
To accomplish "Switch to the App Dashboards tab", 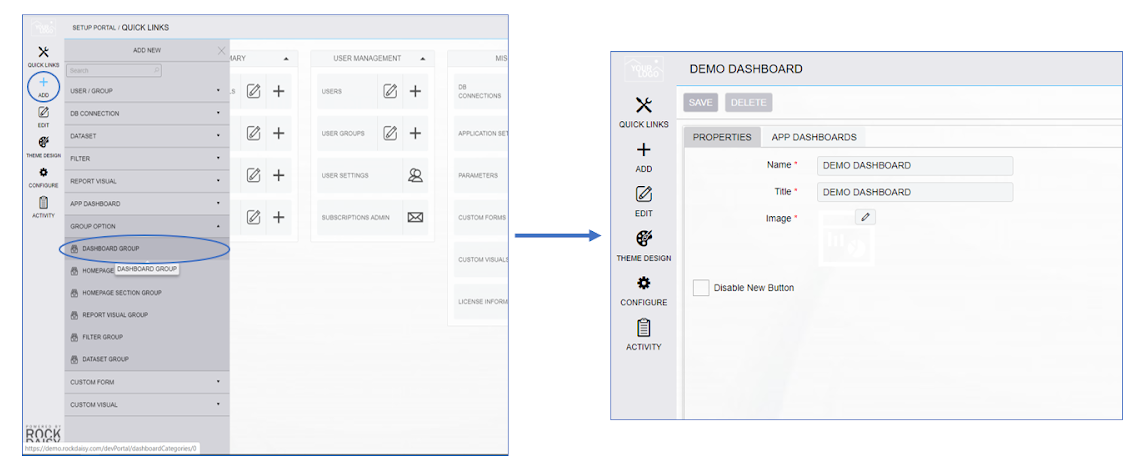I will tap(814, 136).
